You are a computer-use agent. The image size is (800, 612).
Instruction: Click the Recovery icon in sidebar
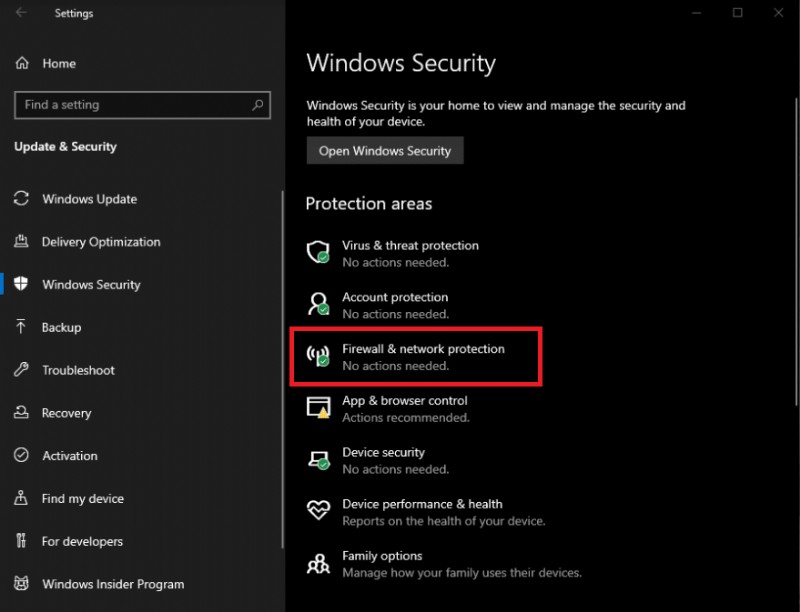(21, 412)
